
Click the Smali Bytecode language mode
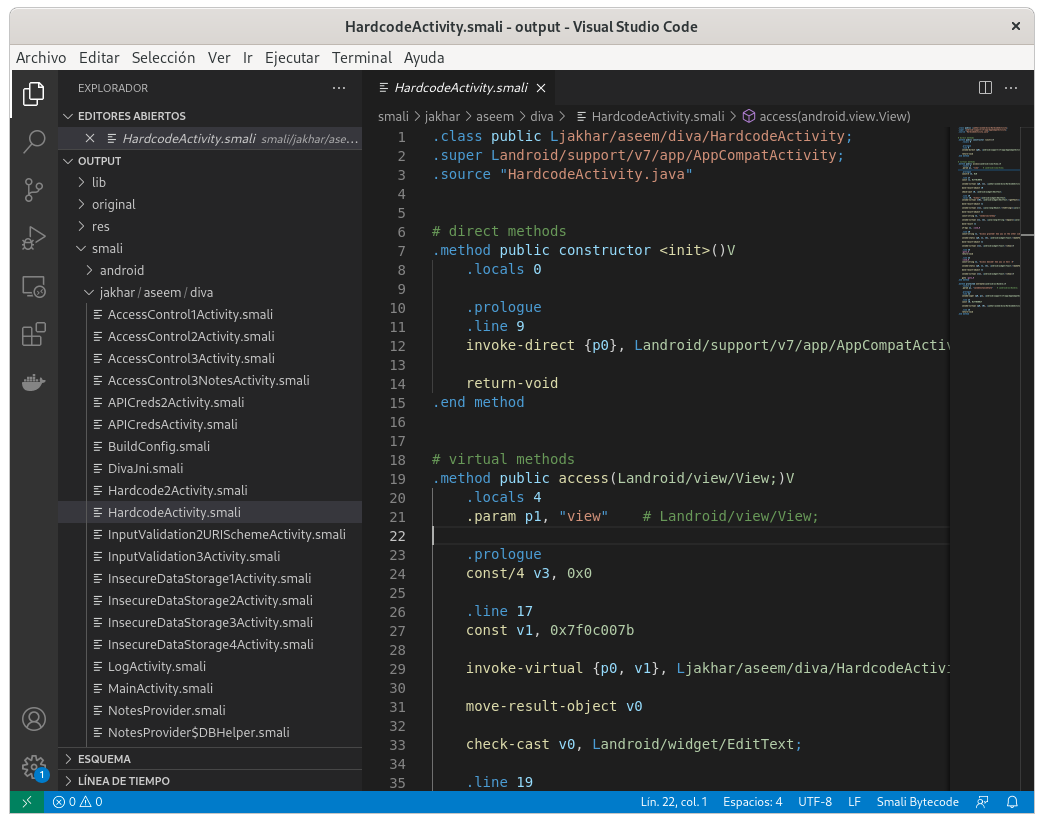pos(917,802)
